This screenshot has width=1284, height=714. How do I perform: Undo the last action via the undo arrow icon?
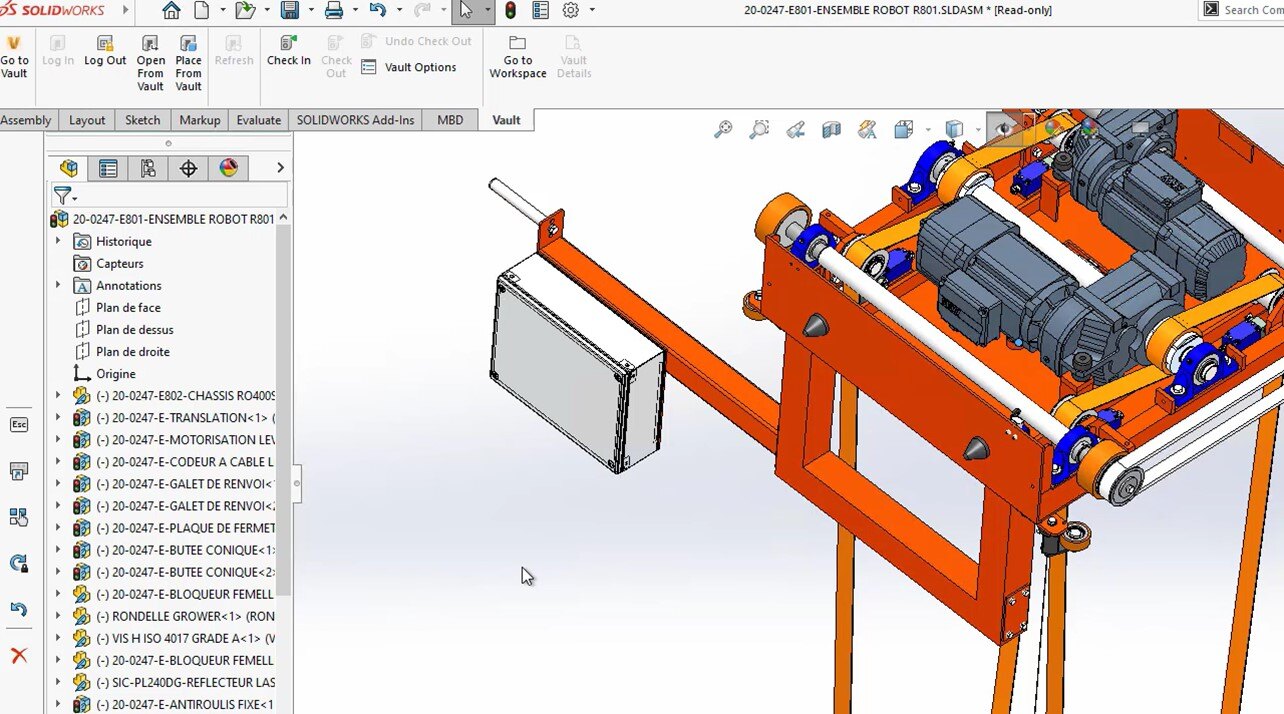377,11
